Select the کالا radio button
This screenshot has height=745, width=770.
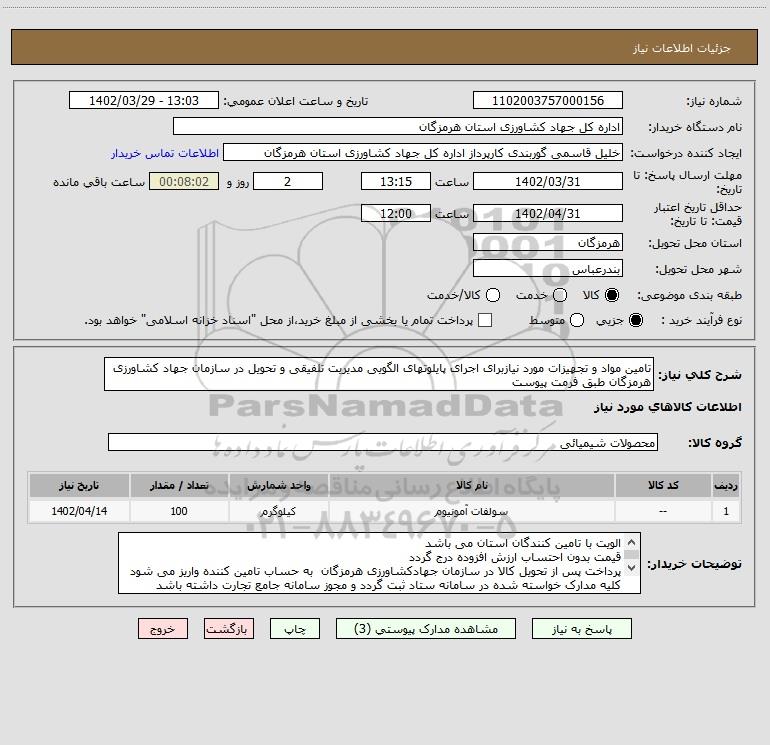[612, 295]
